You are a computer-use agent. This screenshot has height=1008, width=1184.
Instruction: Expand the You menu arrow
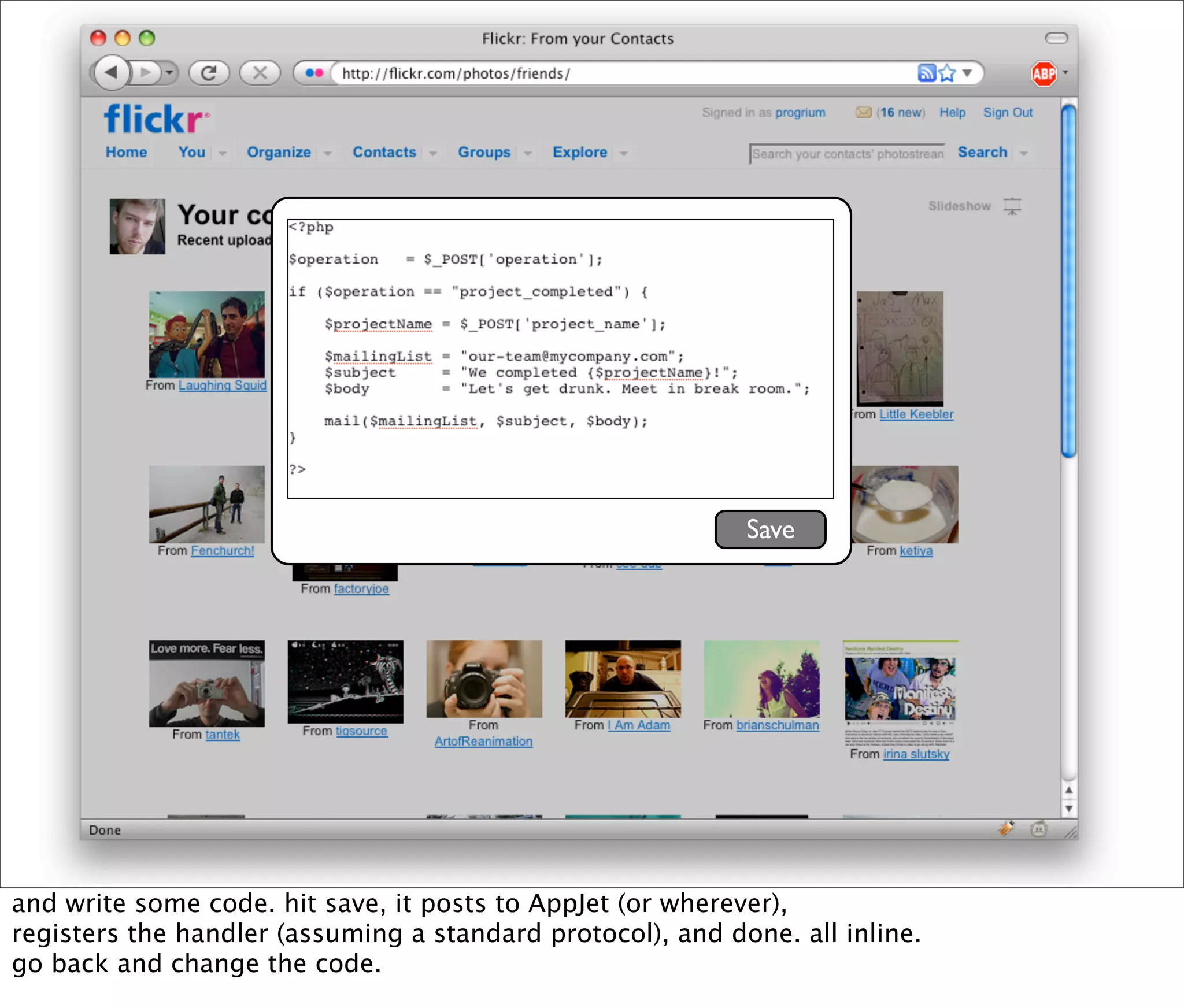222,153
